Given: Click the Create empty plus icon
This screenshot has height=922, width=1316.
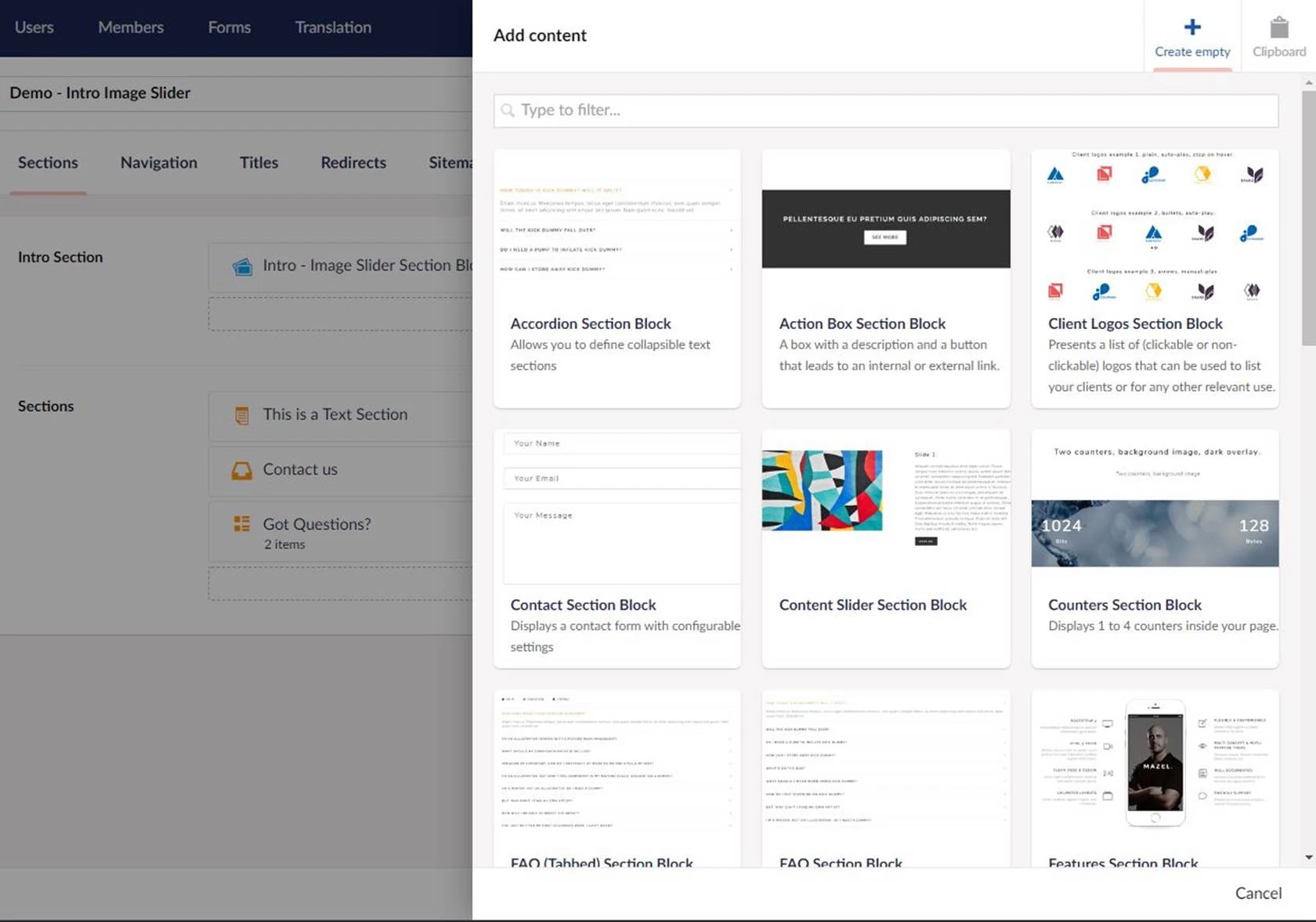Looking at the screenshot, I should point(1191,27).
